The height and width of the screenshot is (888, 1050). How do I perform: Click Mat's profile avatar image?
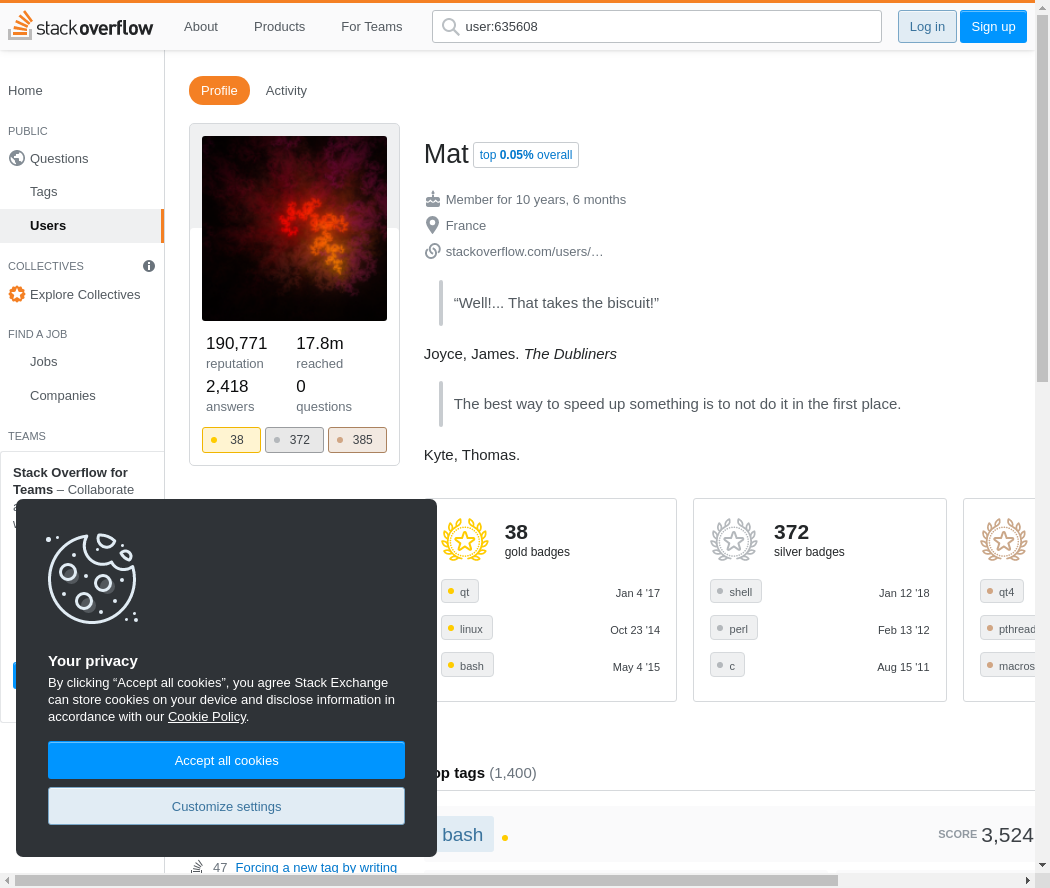(294, 228)
